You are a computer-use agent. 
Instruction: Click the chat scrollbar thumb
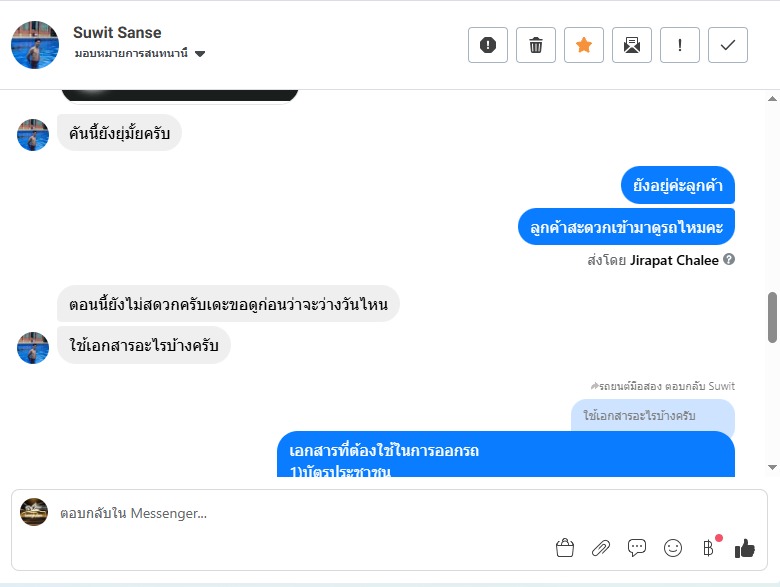pyautogui.click(x=772, y=317)
